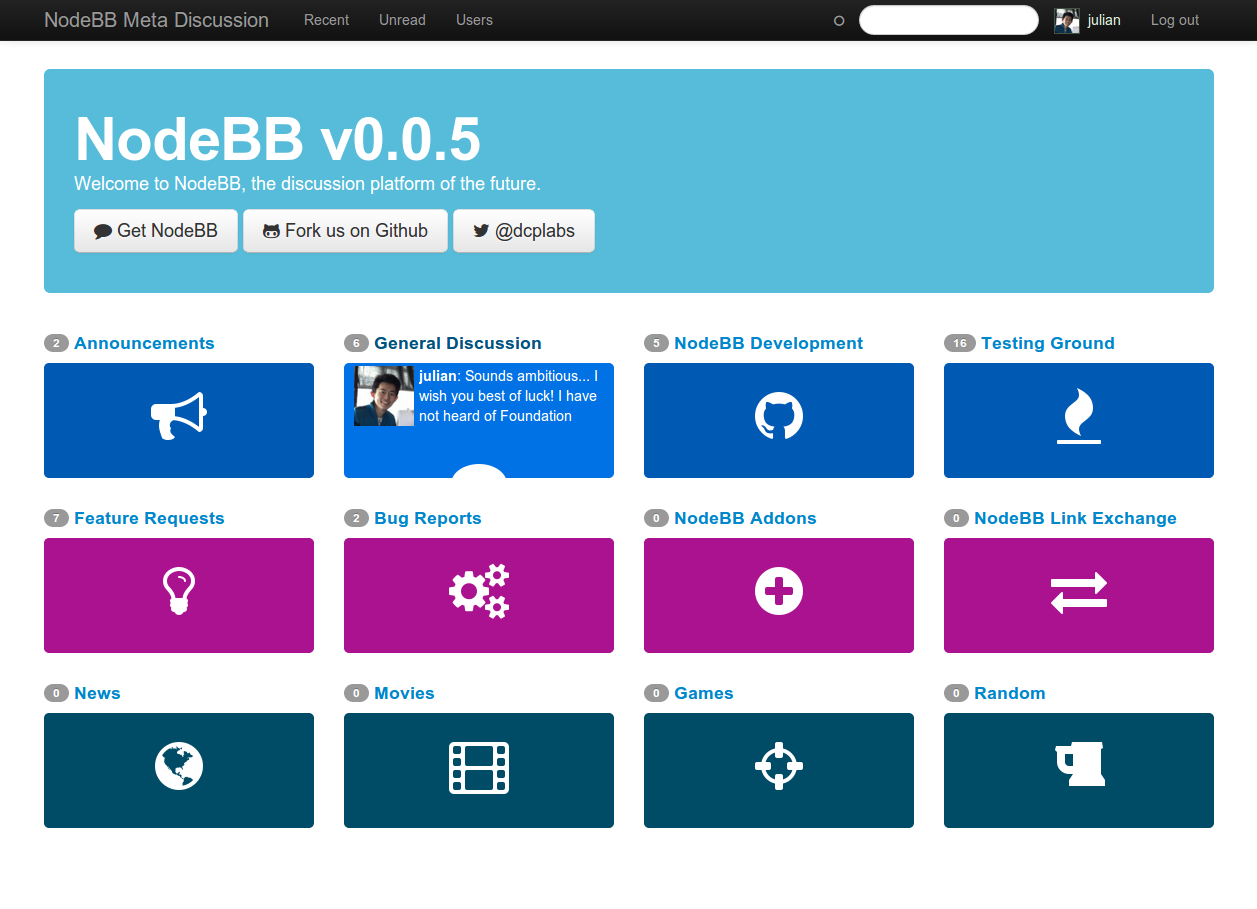Click Log out in the navbar
The width and height of the screenshot is (1257, 909).
[x=1175, y=20]
